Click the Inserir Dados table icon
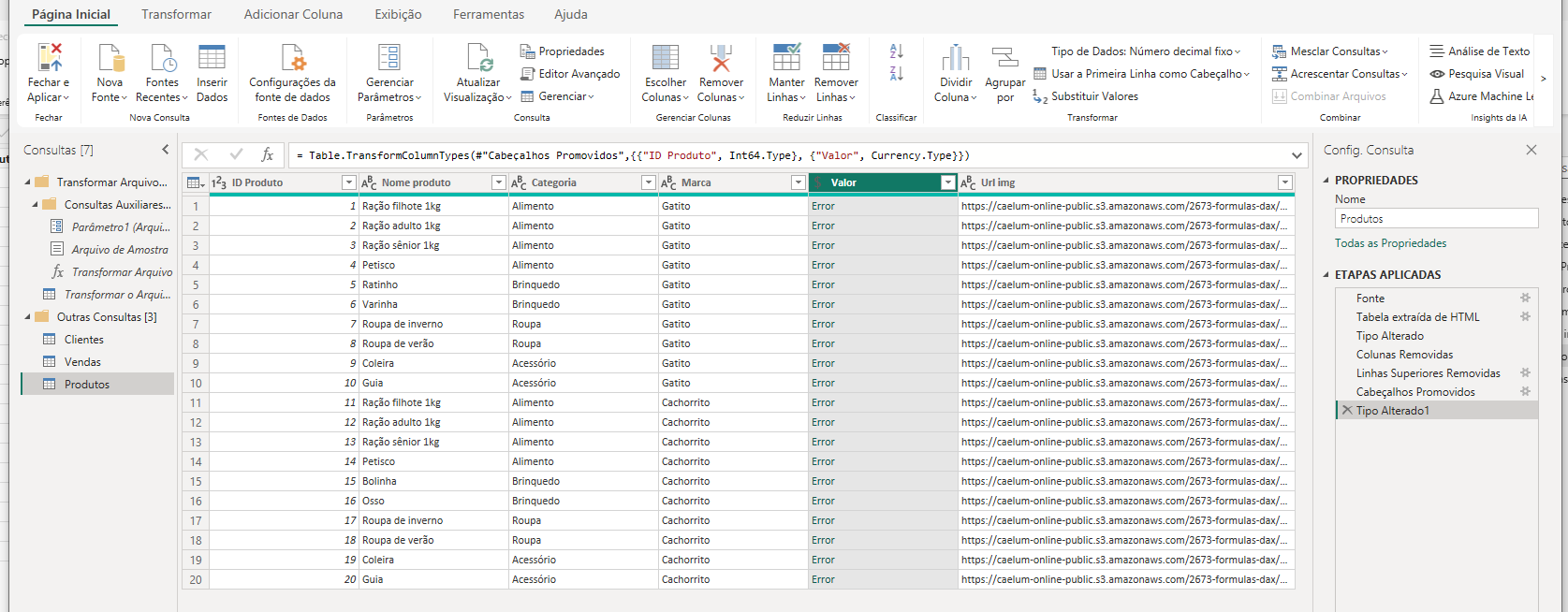1568x612 pixels. click(212, 57)
